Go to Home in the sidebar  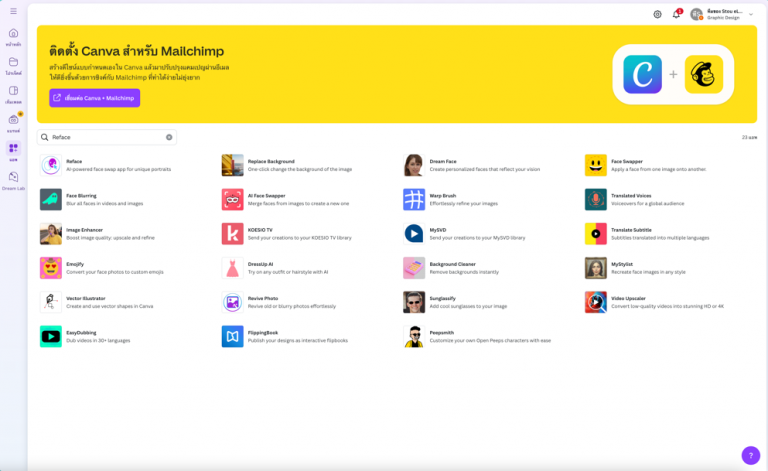coord(13,37)
